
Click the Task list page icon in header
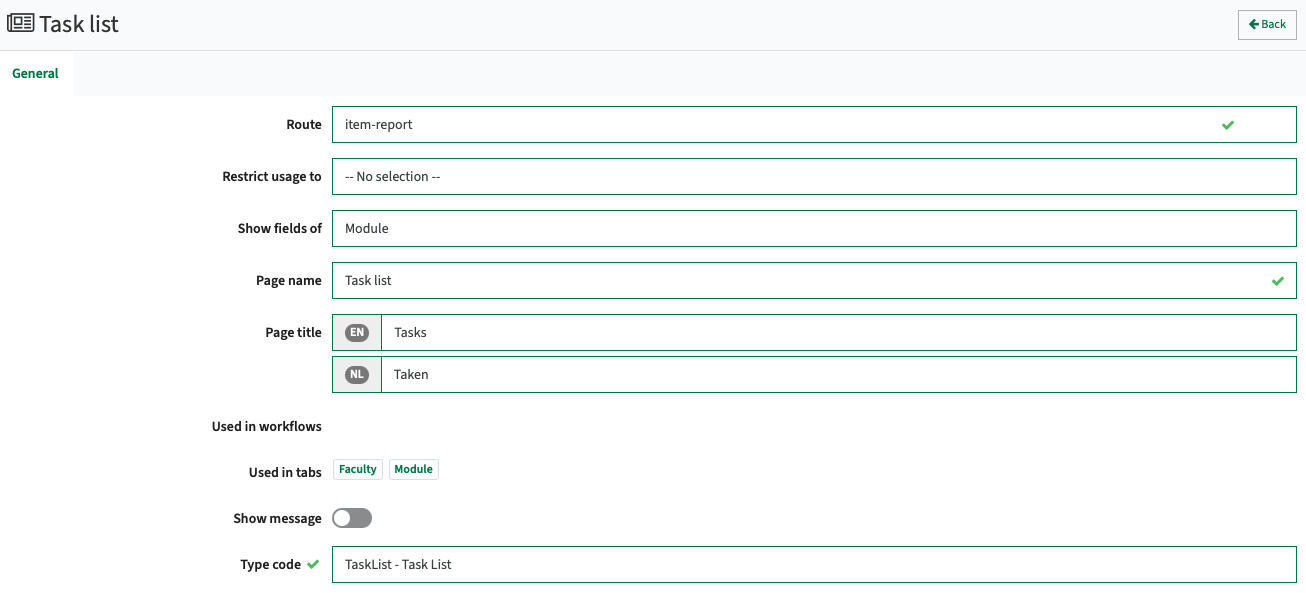point(20,23)
